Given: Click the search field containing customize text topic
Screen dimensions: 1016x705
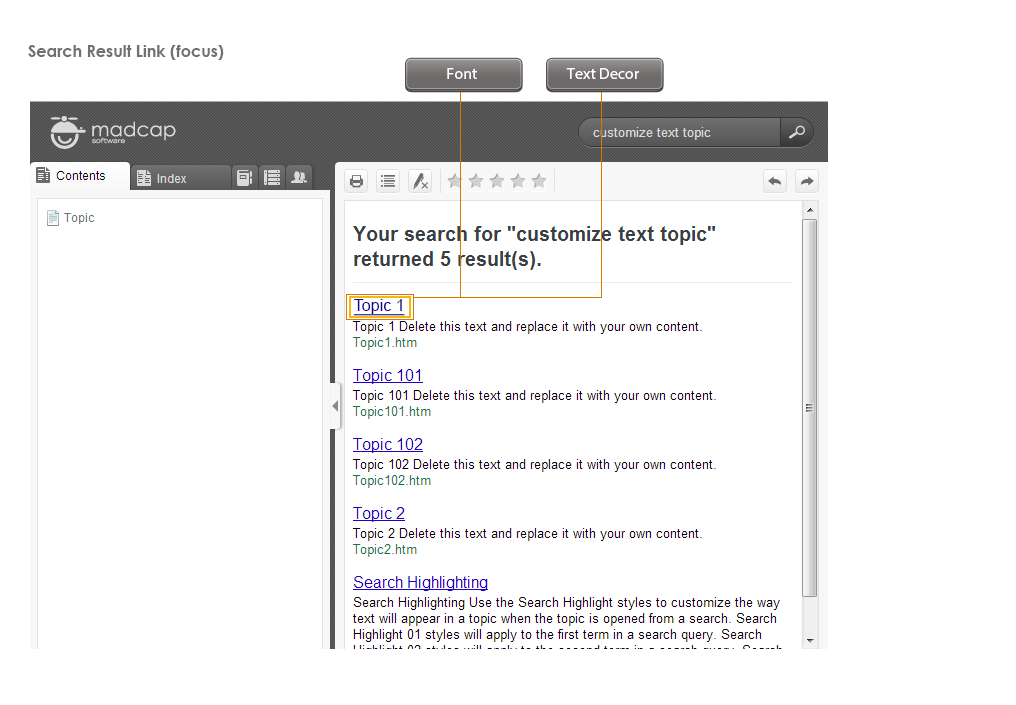Looking at the screenshot, I should click(x=680, y=132).
